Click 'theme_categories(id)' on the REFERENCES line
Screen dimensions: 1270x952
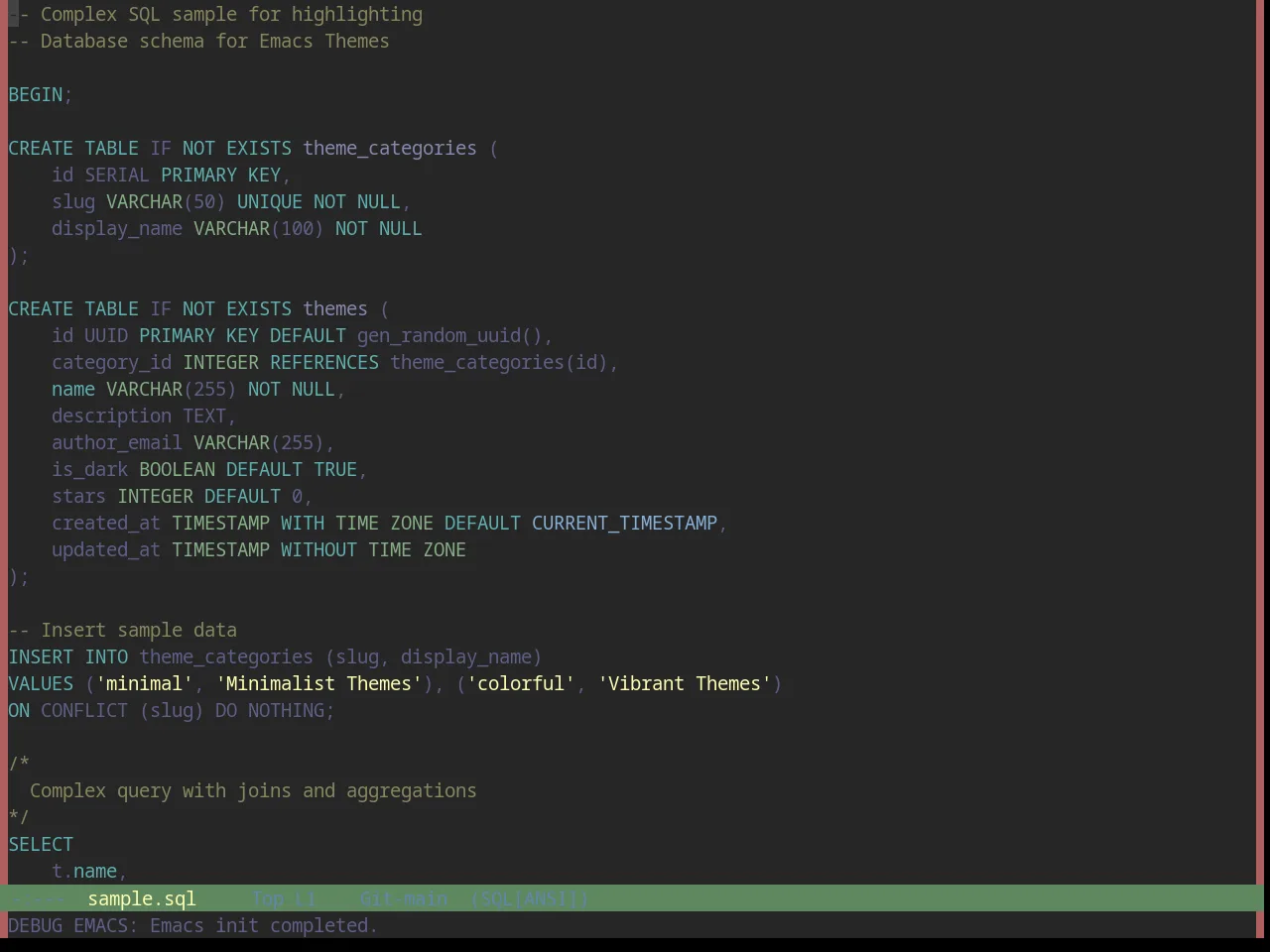tap(499, 363)
